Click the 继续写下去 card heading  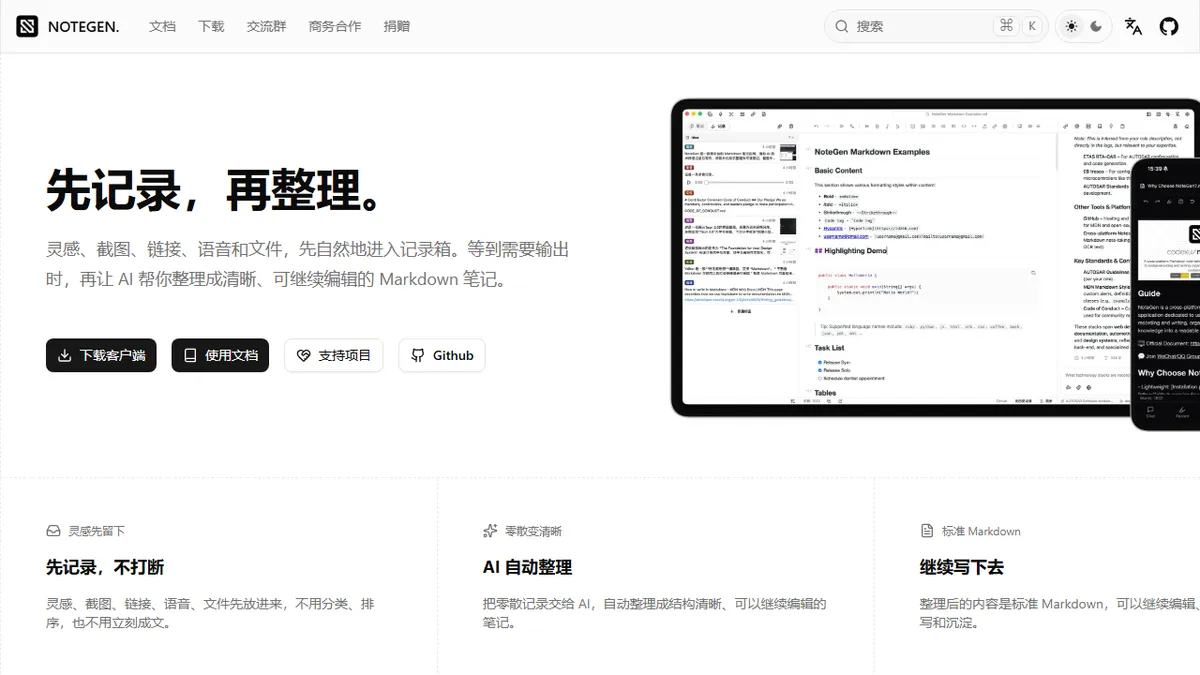point(962,567)
